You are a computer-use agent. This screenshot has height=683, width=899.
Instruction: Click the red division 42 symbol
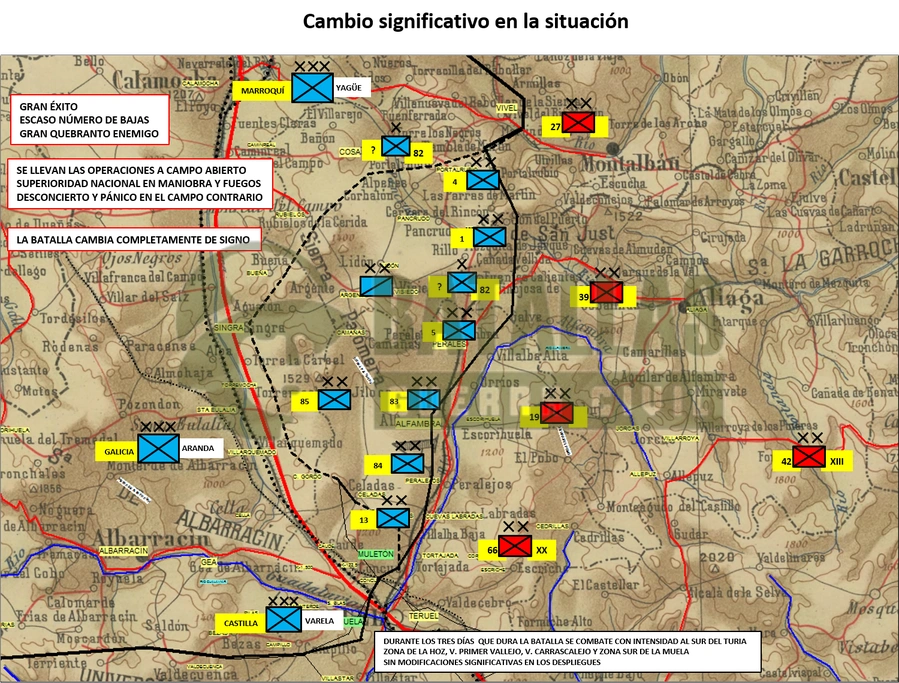tap(809, 457)
